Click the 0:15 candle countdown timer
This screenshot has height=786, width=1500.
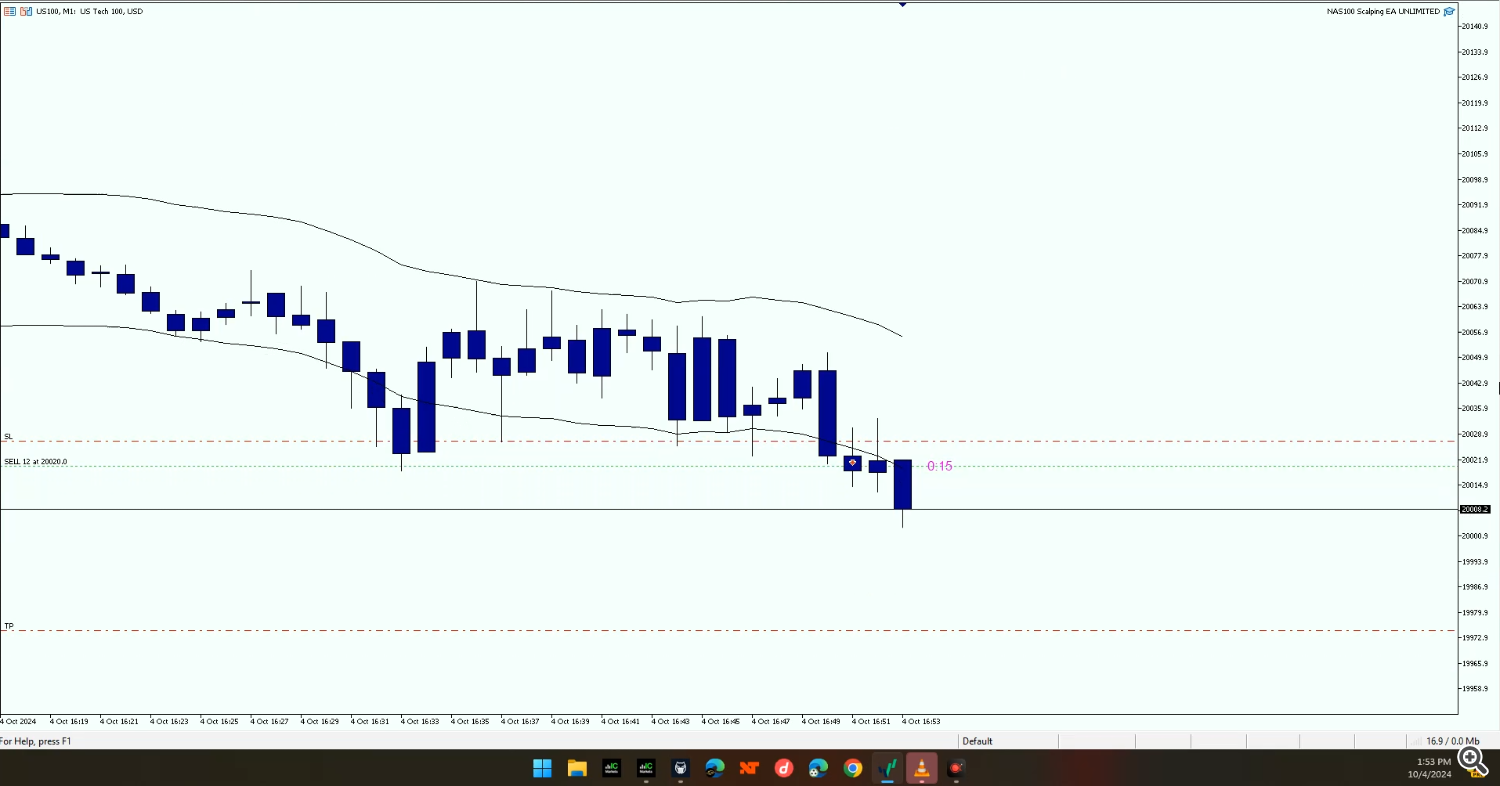[940, 466]
